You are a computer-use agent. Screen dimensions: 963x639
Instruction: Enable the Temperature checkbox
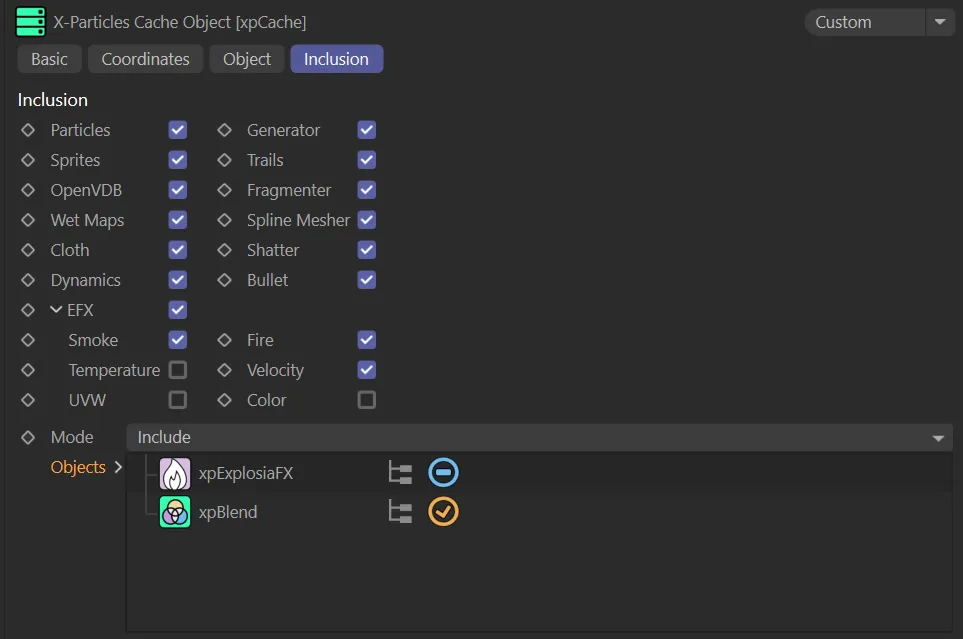(178, 370)
